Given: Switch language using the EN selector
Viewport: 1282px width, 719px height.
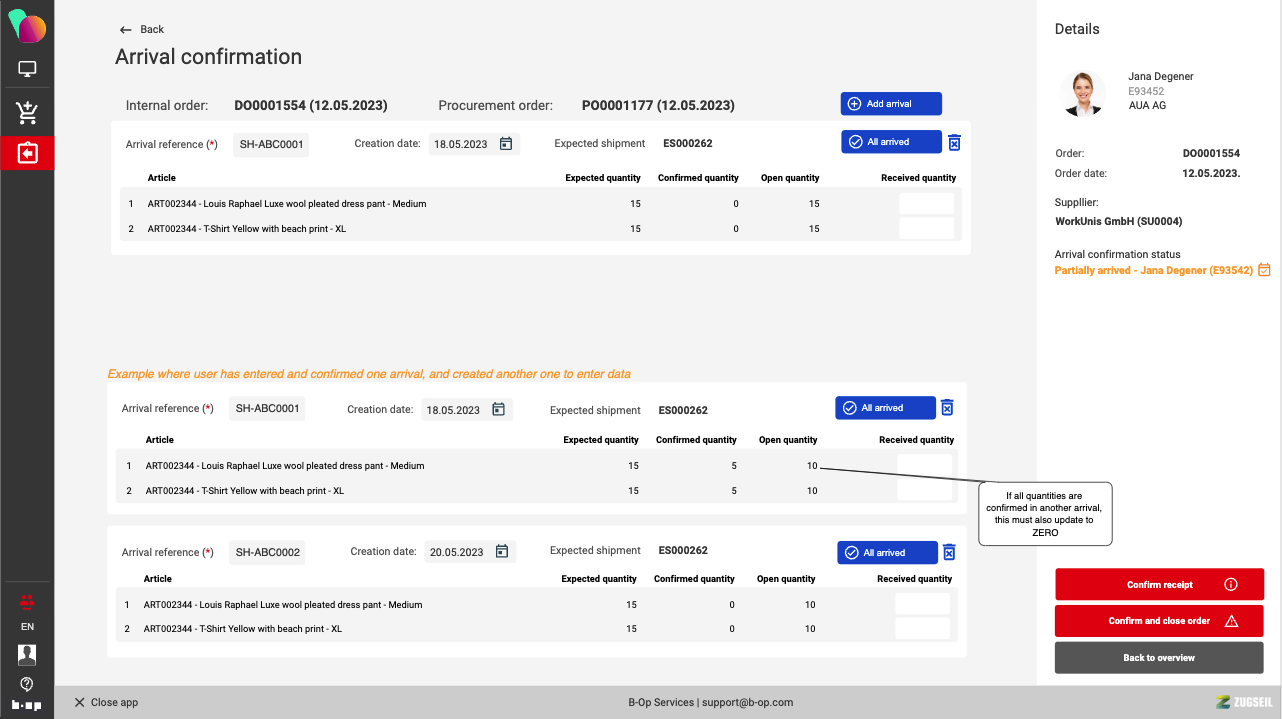Looking at the screenshot, I should (27, 627).
